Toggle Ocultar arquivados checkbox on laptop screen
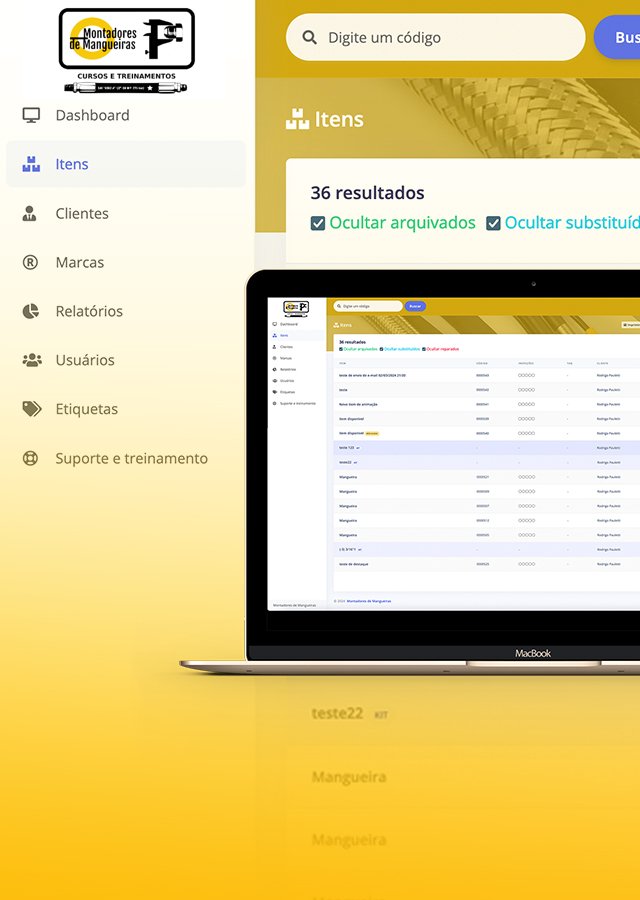Viewport: 640px width, 900px height. [x=341, y=349]
